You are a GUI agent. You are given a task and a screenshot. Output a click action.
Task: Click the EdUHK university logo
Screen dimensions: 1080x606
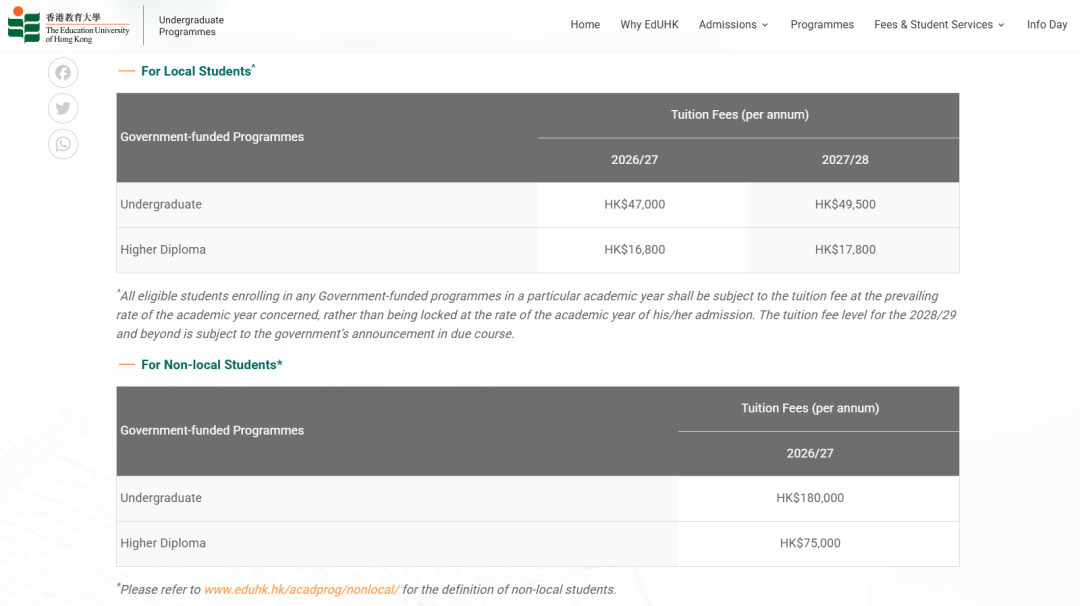pos(69,25)
